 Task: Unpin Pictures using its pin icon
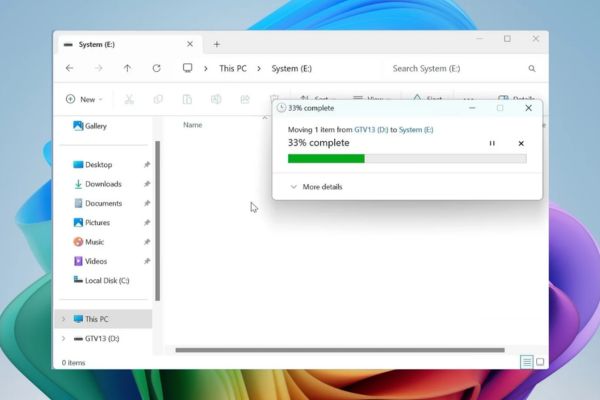(x=147, y=222)
